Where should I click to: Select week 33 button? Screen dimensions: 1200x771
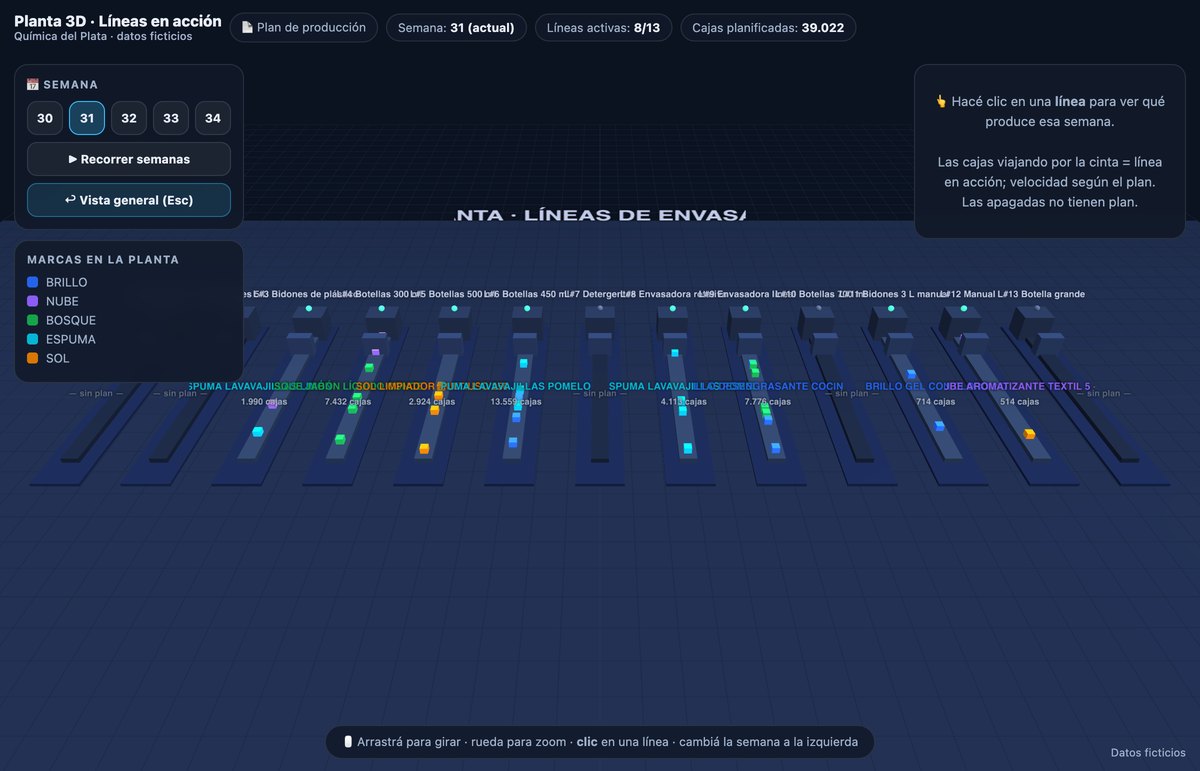click(x=171, y=118)
